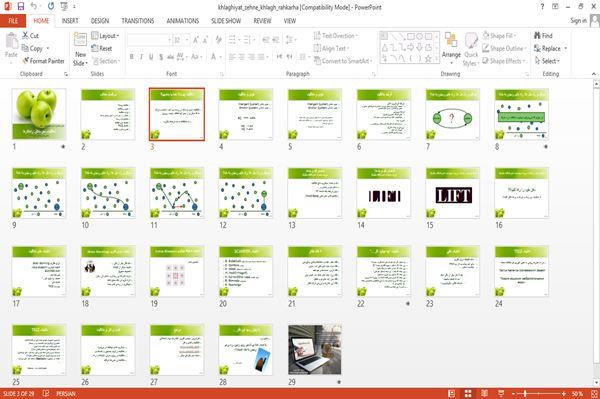Expand the Text Direction menu
The image size is (600, 399).
coord(336,36)
